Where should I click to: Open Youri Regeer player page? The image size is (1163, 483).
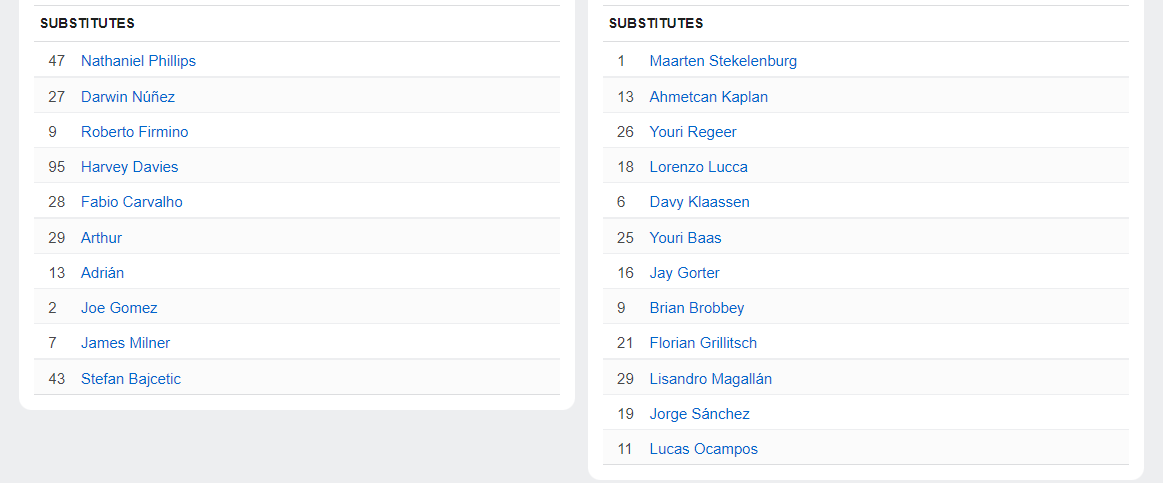[x=693, y=132]
